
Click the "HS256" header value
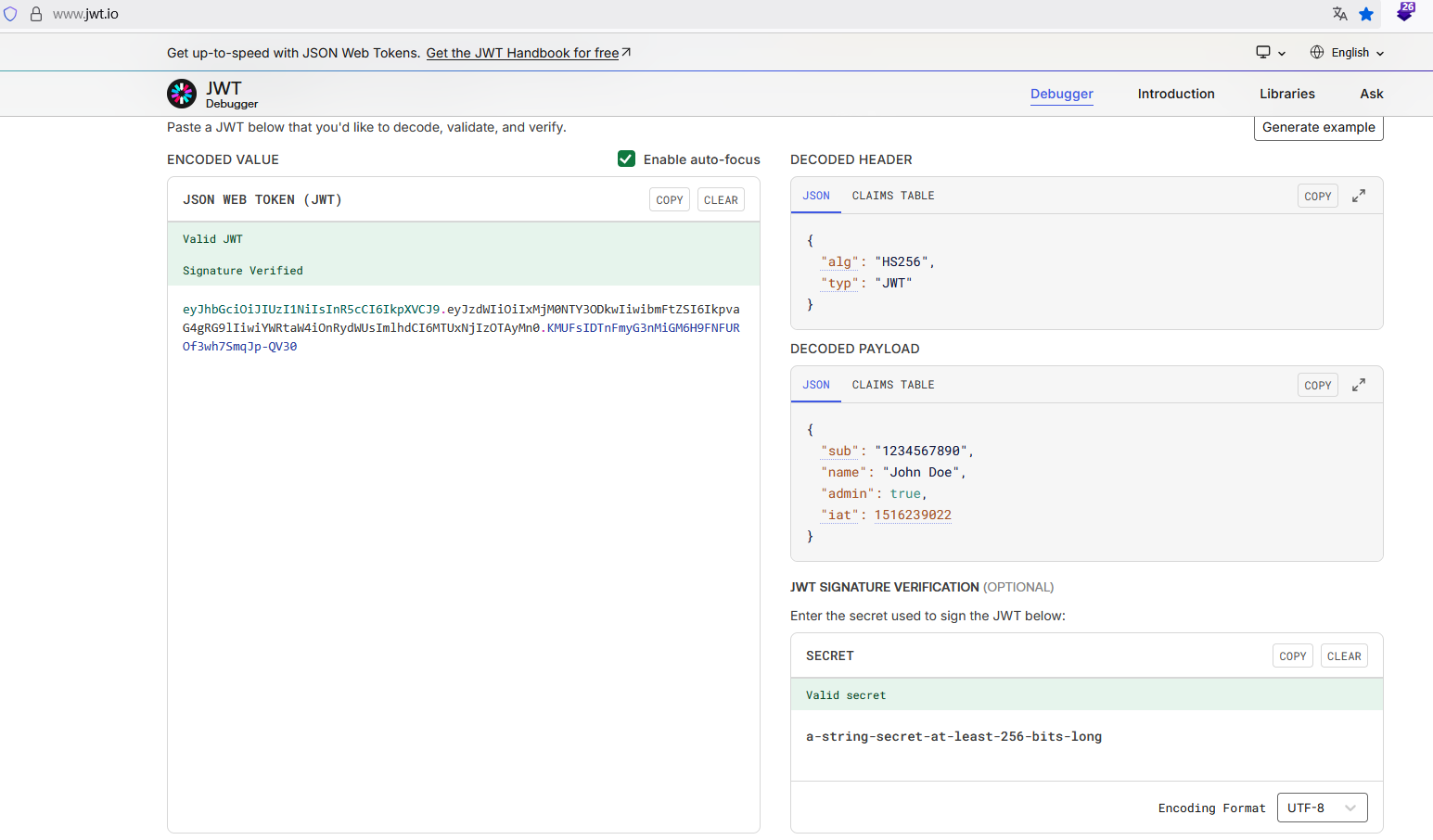point(902,261)
